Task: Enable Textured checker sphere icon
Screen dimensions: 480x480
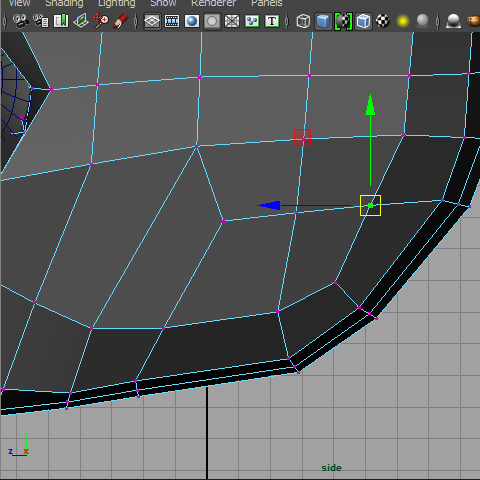Action: point(383,21)
